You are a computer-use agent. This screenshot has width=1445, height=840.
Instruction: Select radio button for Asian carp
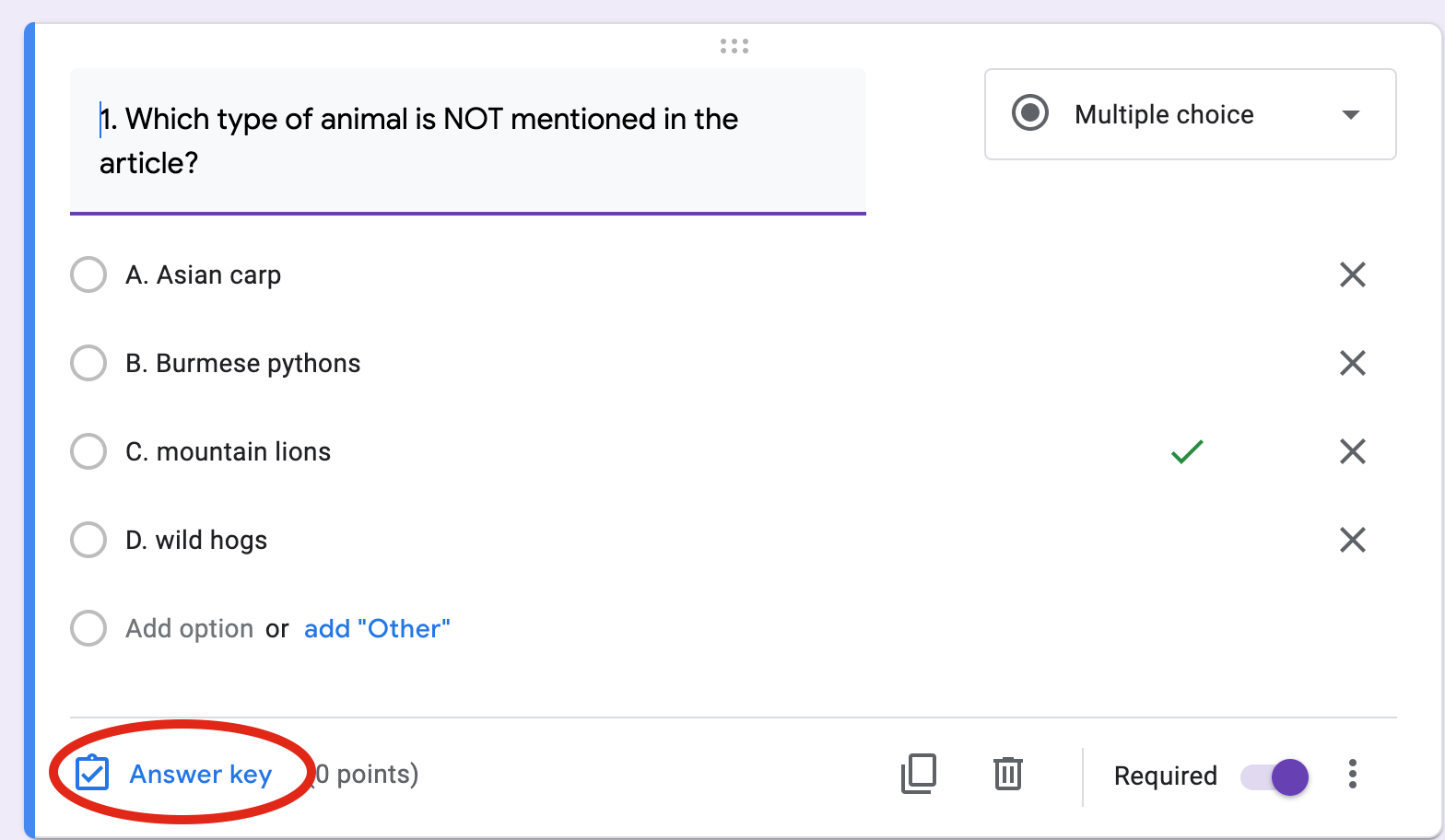[x=88, y=274]
